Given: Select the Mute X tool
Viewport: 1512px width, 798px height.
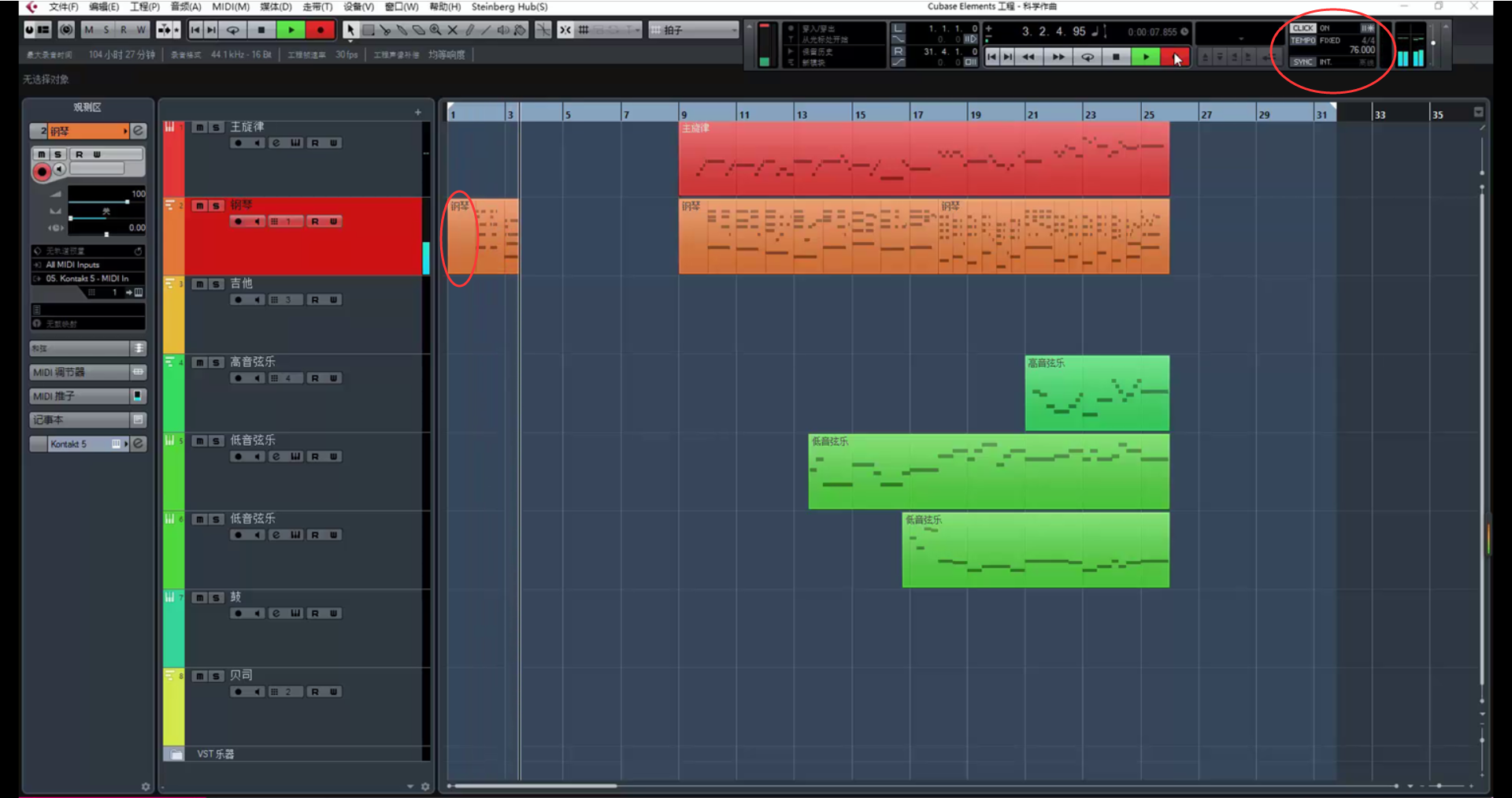Looking at the screenshot, I should point(453,30).
